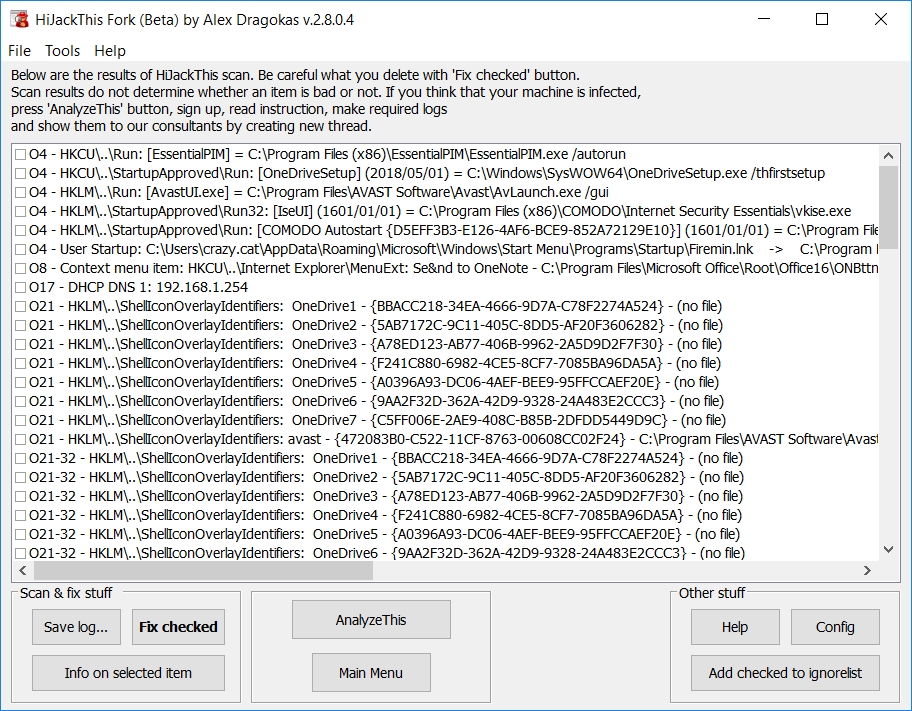Open the Help menu
This screenshot has width=912, height=711.
click(x=110, y=51)
